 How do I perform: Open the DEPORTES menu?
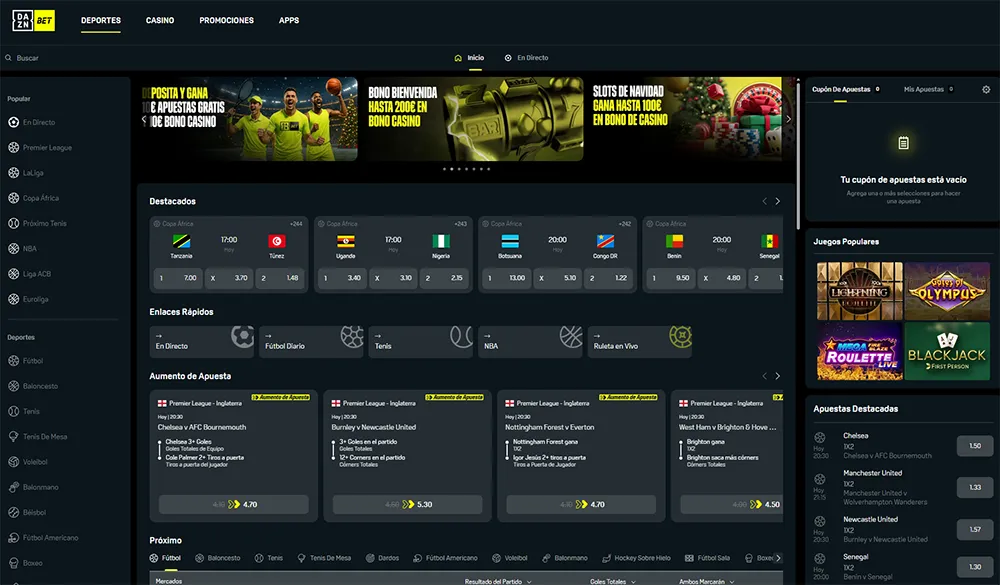click(101, 20)
